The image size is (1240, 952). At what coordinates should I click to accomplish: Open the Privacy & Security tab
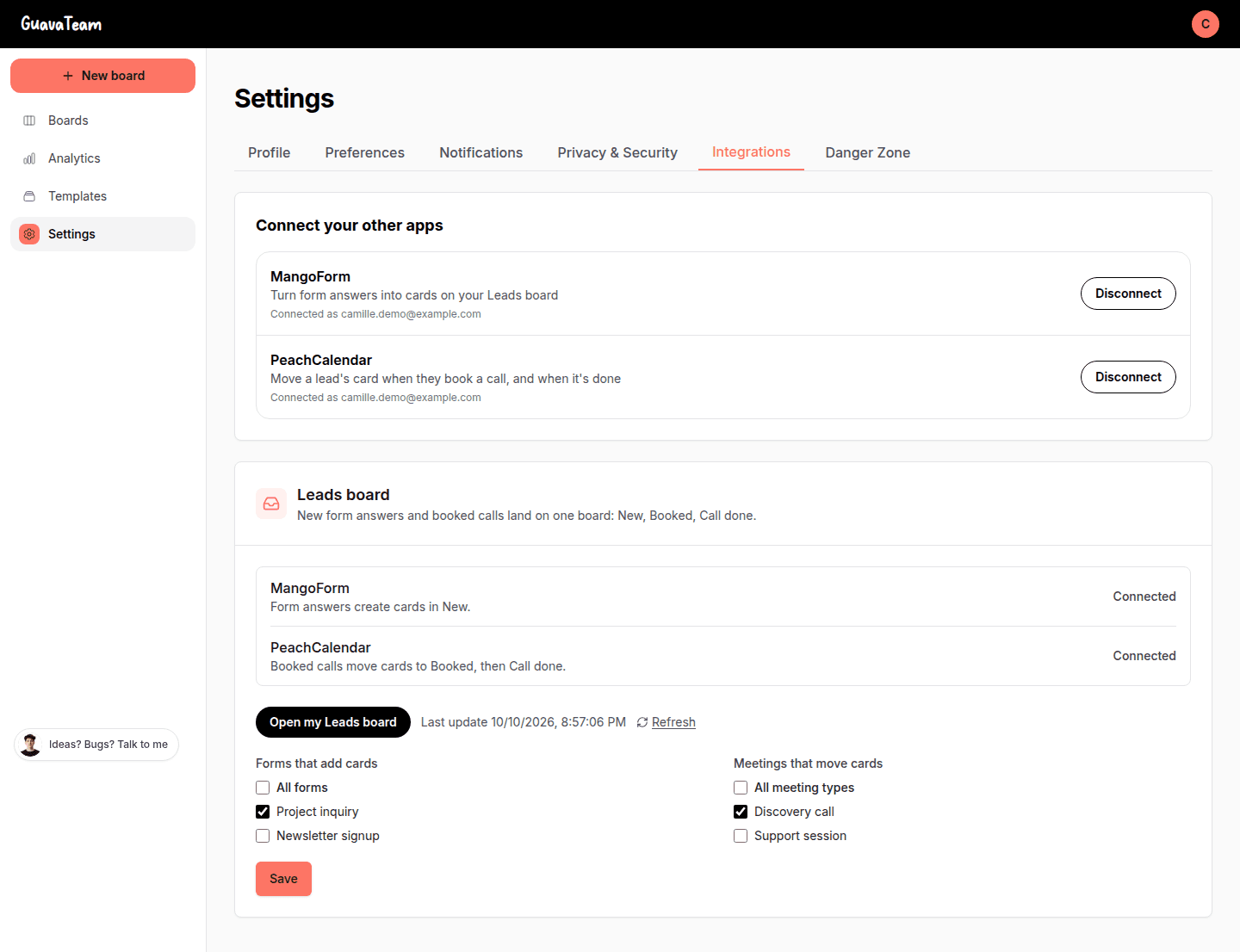coord(617,152)
